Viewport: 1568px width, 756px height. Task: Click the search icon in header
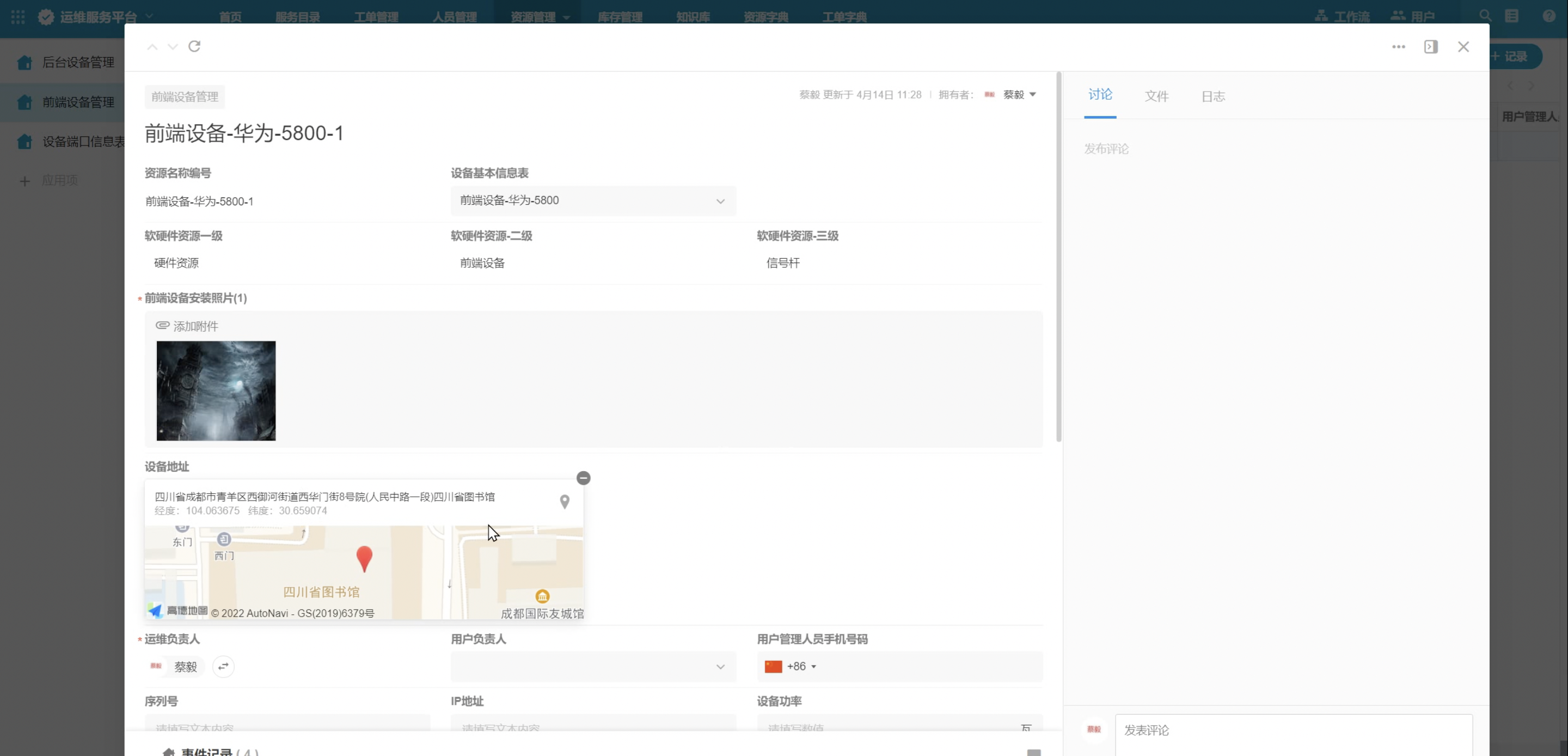coord(1485,16)
